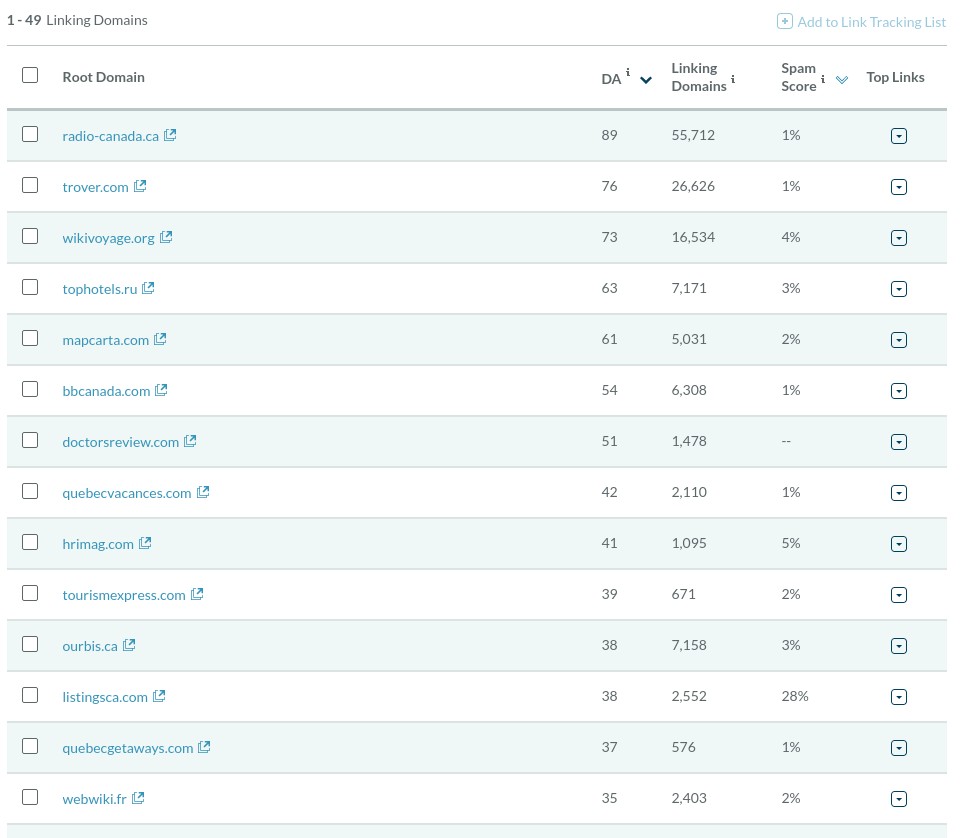Expand Top Links for listingsca.com
This screenshot has width=963, height=838.
coord(899,697)
